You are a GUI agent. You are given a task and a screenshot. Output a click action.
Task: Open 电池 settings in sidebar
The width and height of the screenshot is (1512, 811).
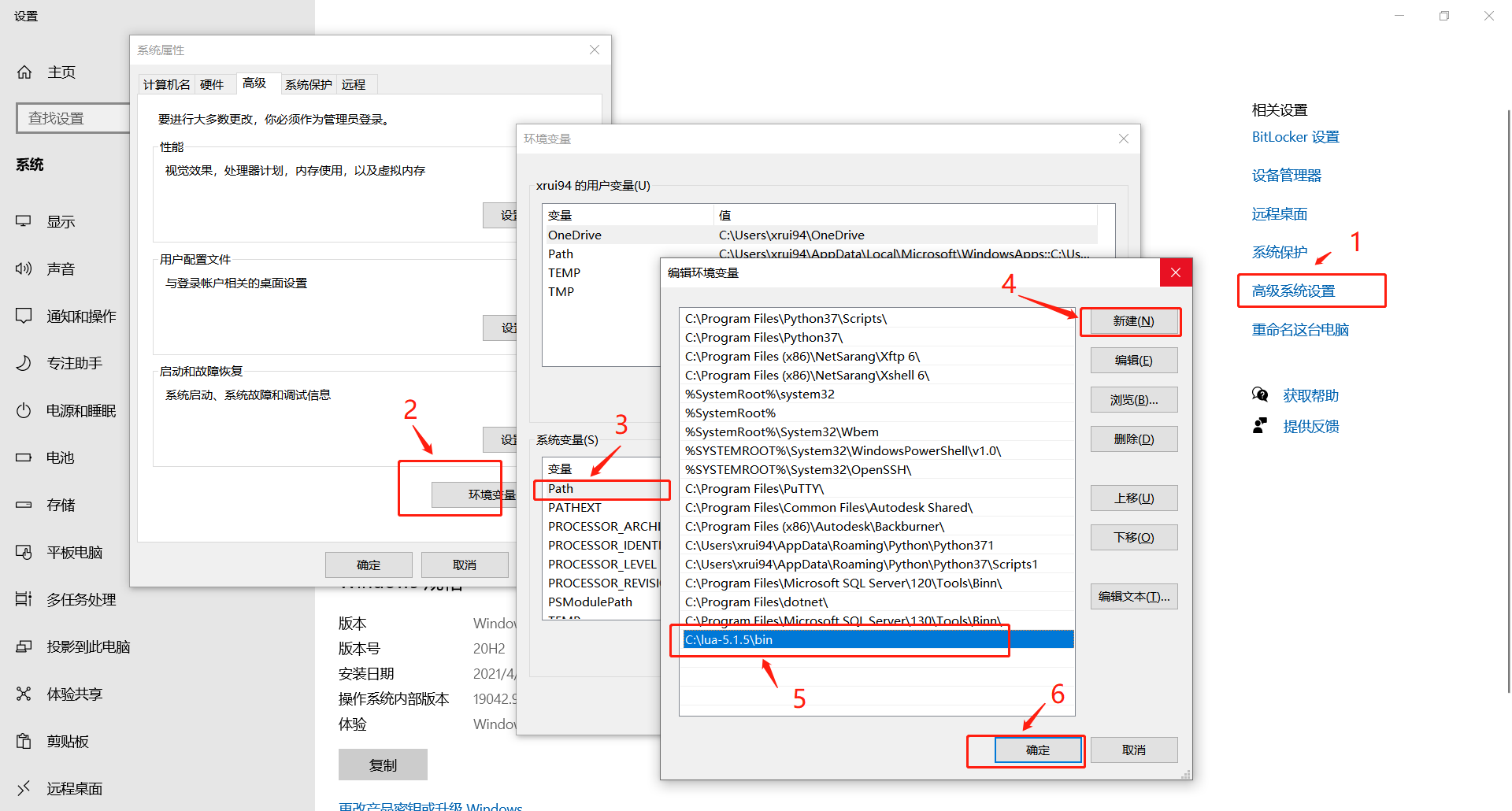pos(61,457)
